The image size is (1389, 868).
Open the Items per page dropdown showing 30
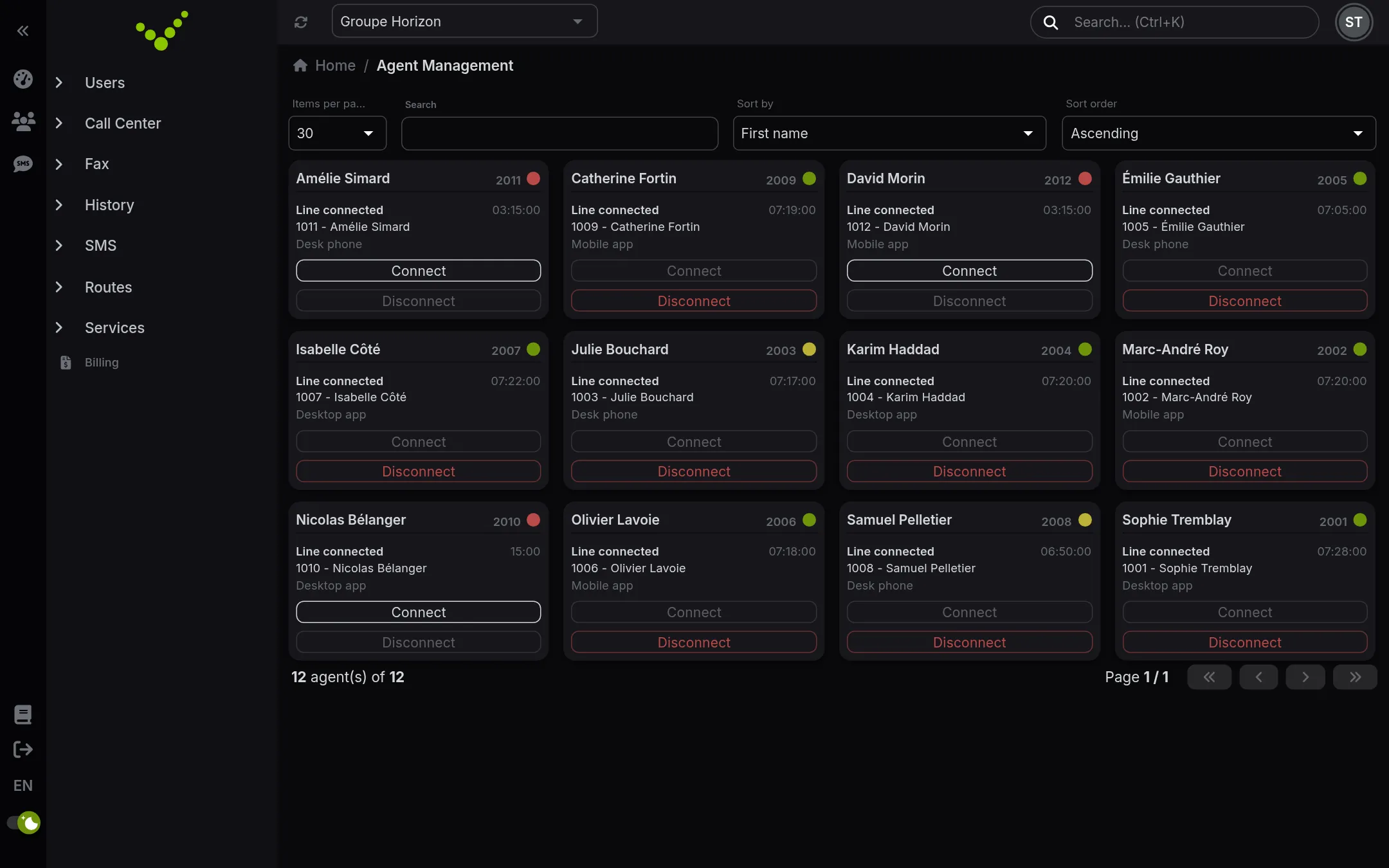coord(337,133)
